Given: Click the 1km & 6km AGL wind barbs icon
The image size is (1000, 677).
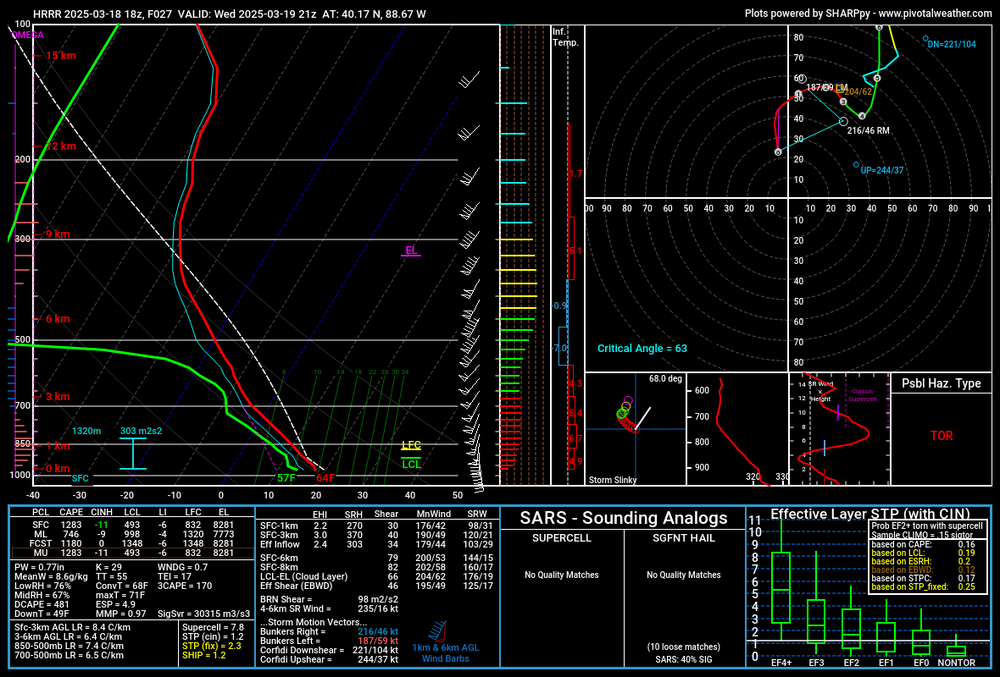Looking at the screenshot, I should pos(435,632).
